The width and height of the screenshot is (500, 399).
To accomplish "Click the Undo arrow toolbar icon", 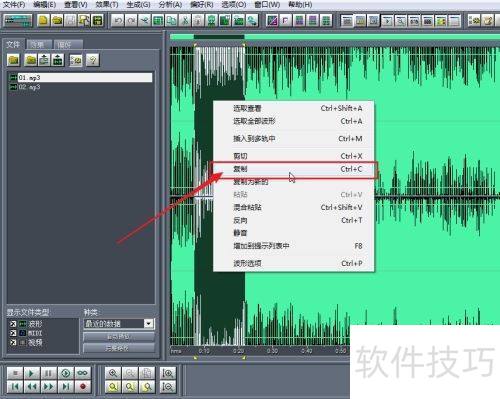I will (118, 21).
